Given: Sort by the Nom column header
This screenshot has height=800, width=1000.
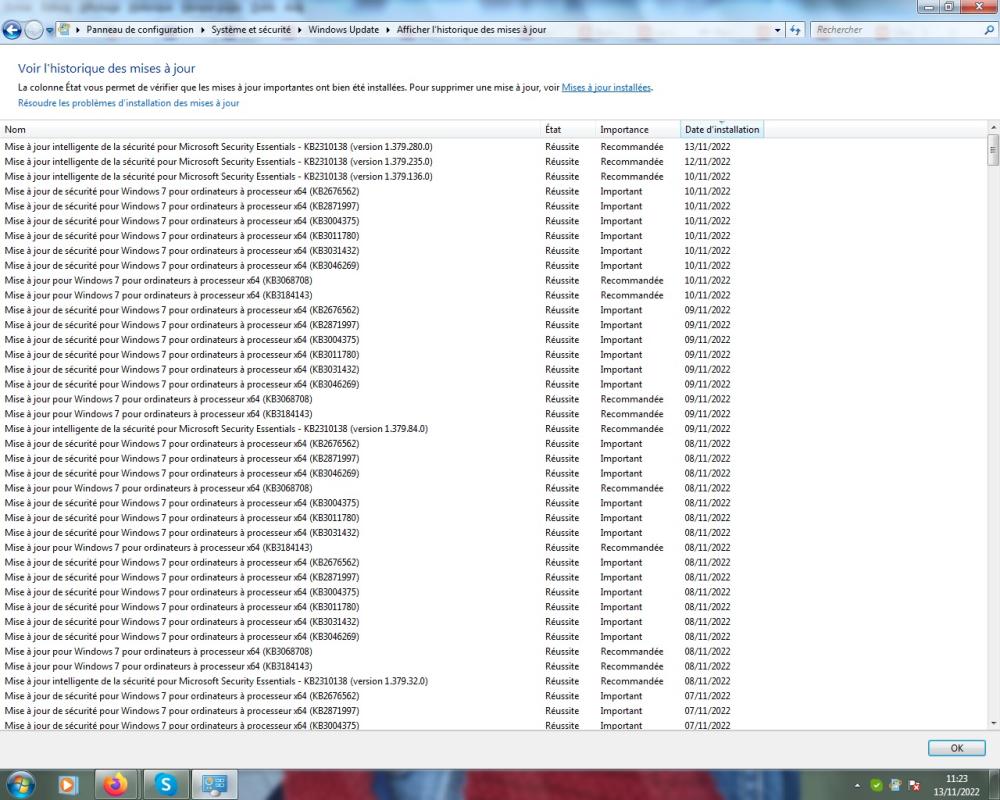Looking at the screenshot, I should coord(270,130).
